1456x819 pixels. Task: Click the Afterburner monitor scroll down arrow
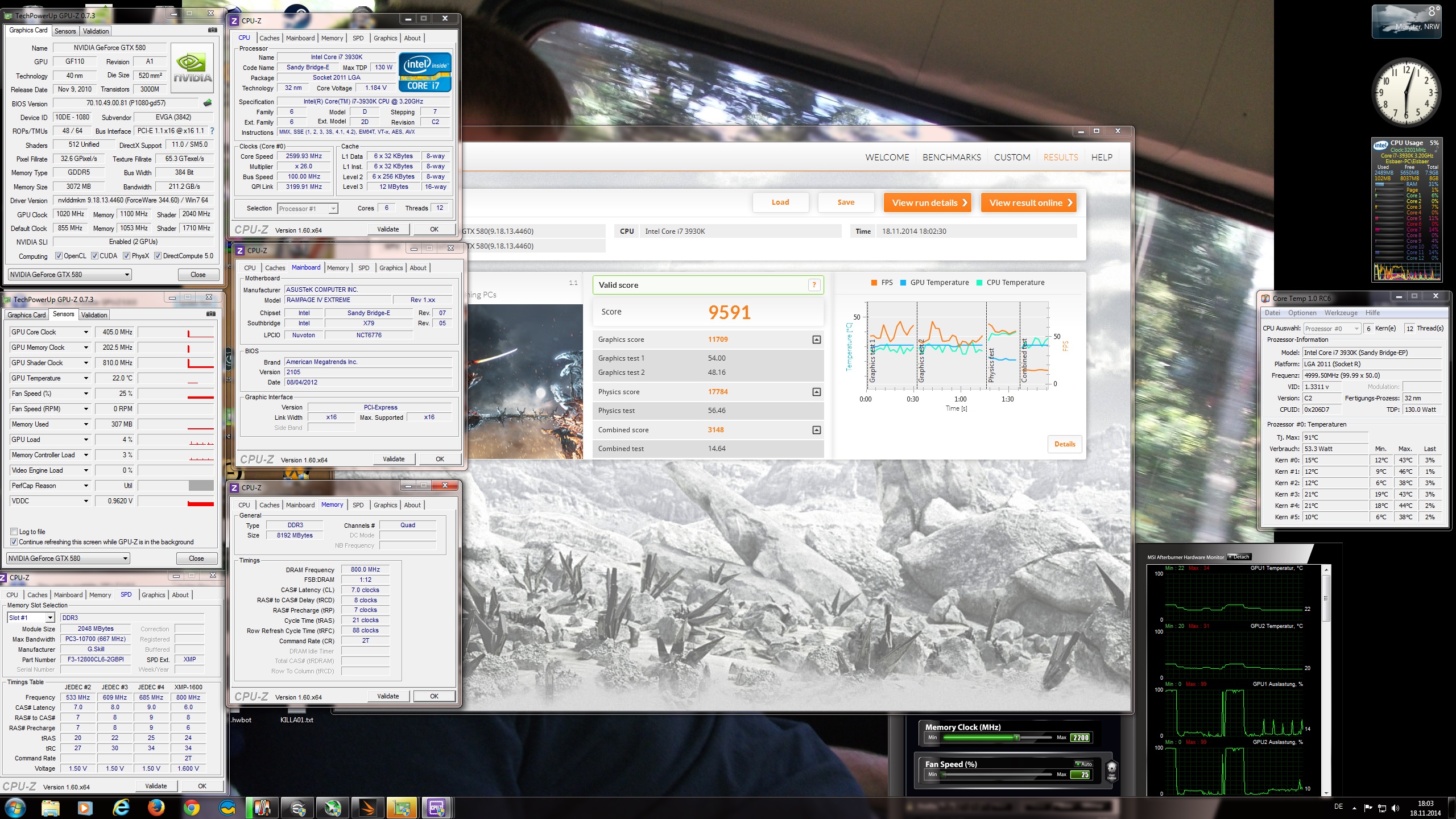click(1326, 793)
